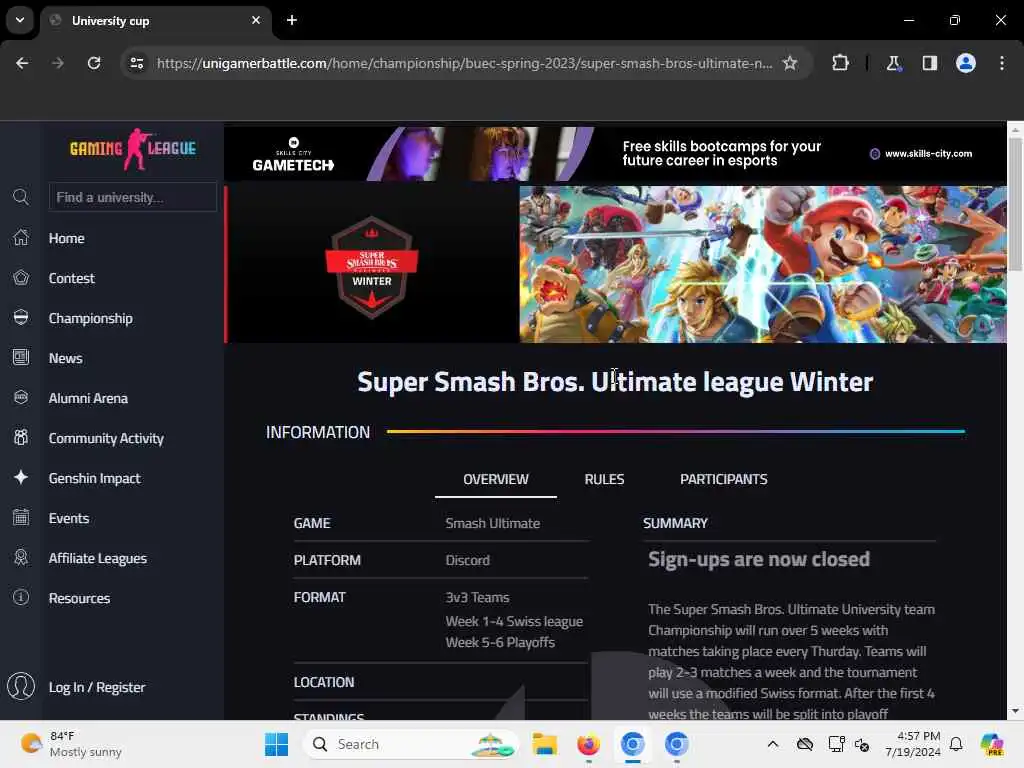This screenshot has width=1024, height=768.
Task: Click the Smash Bros characters banner image
Action: pyautogui.click(x=763, y=264)
